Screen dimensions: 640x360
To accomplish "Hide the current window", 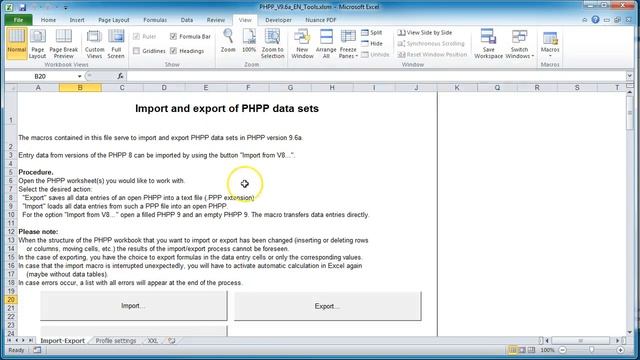I will coord(372,43).
